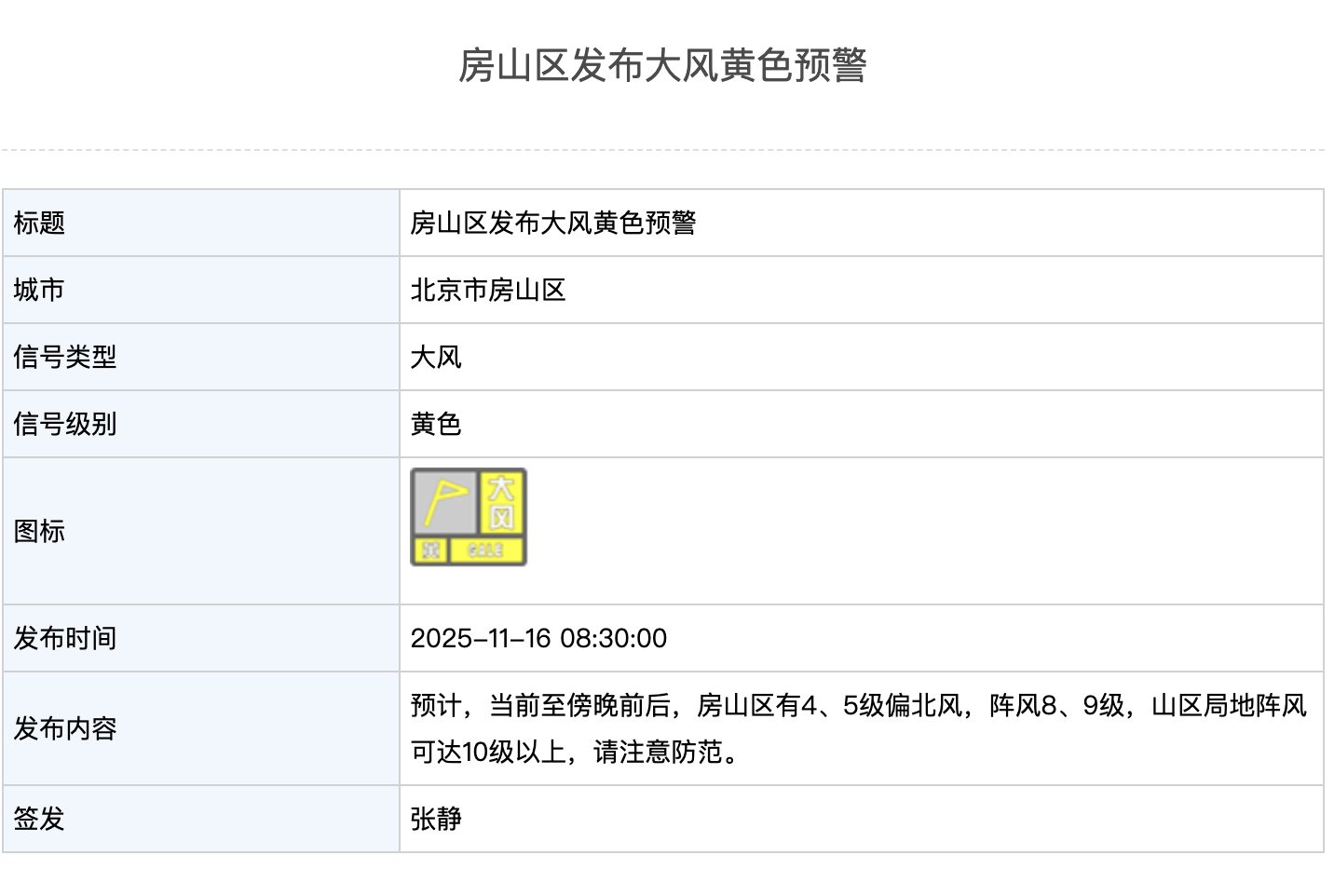
Task: Click the 城市 row label
Action: pos(39,291)
